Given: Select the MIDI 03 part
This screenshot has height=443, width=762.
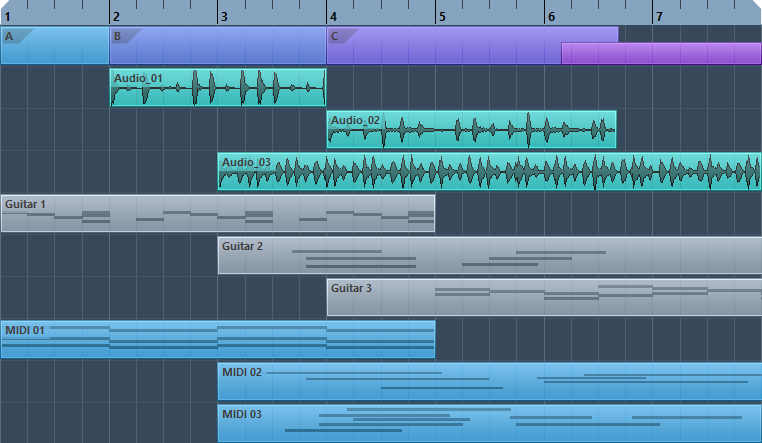Looking at the screenshot, I should click(x=490, y=424).
